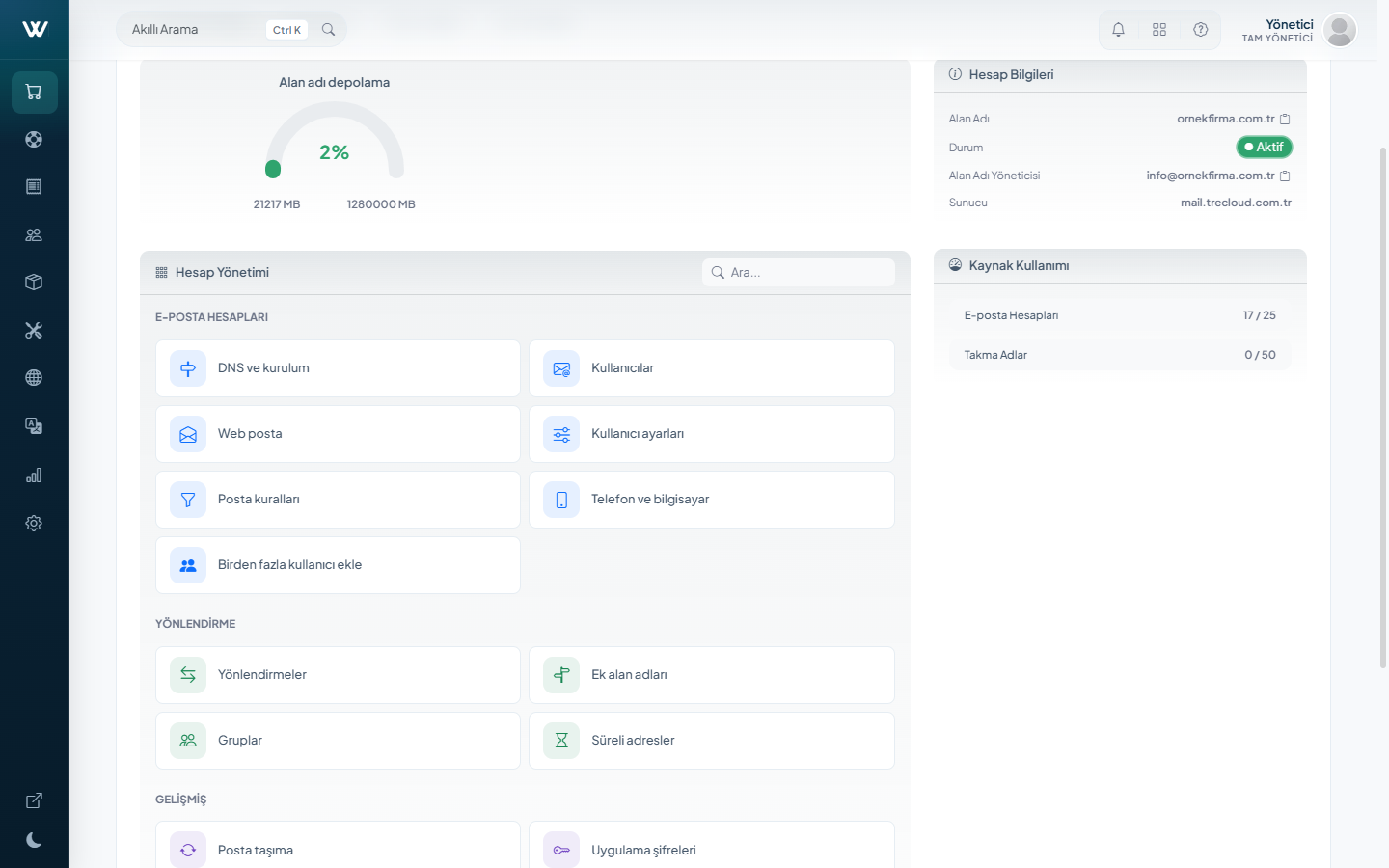Click the bar chart statistics sidebar icon
The width and height of the screenshot is (1389, 868).
[x=34, y=475]
